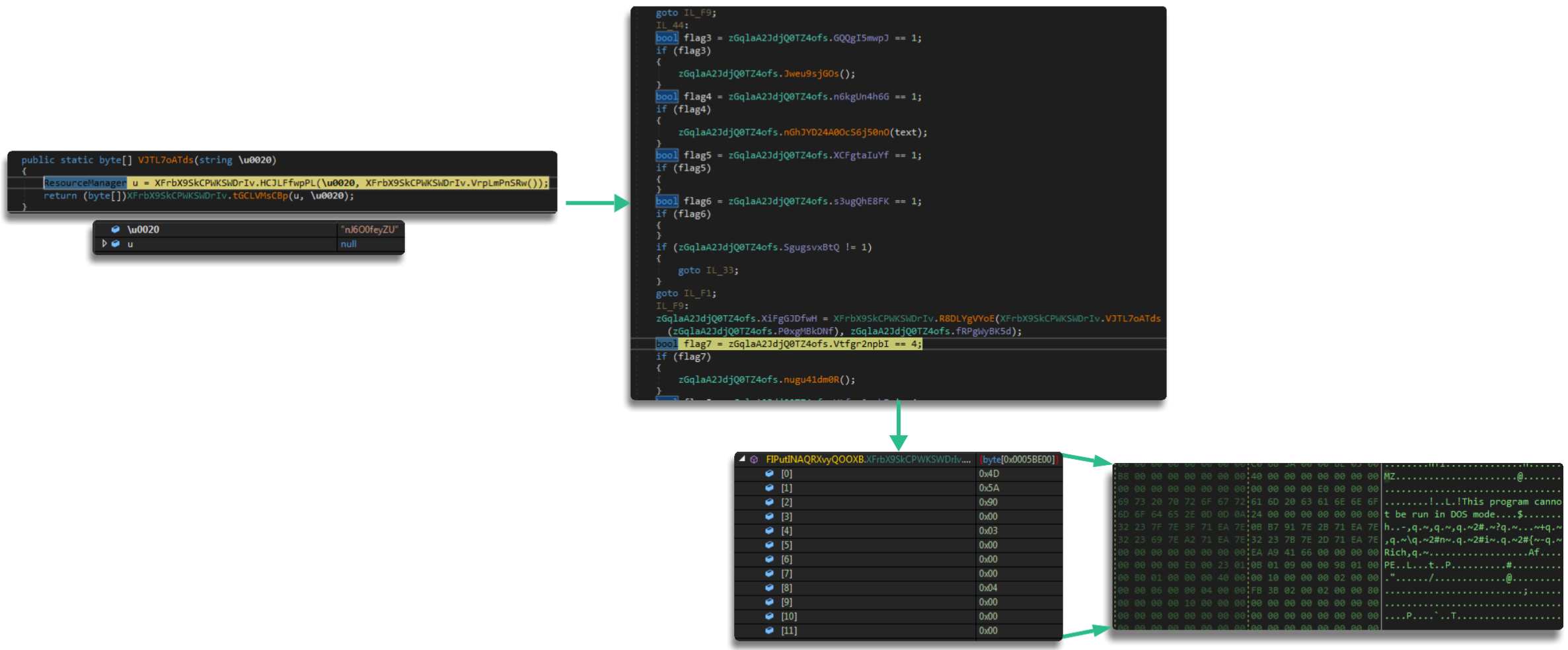Open the Jweu9sjGOs method call

(811, 74)
